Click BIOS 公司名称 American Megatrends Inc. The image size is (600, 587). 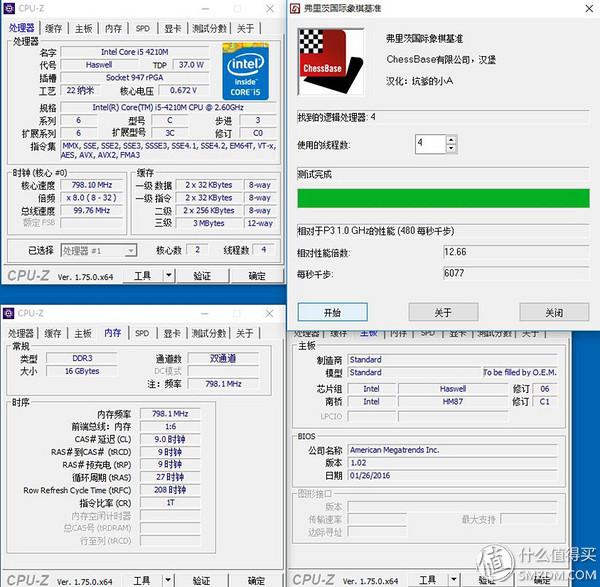(452, 450)
